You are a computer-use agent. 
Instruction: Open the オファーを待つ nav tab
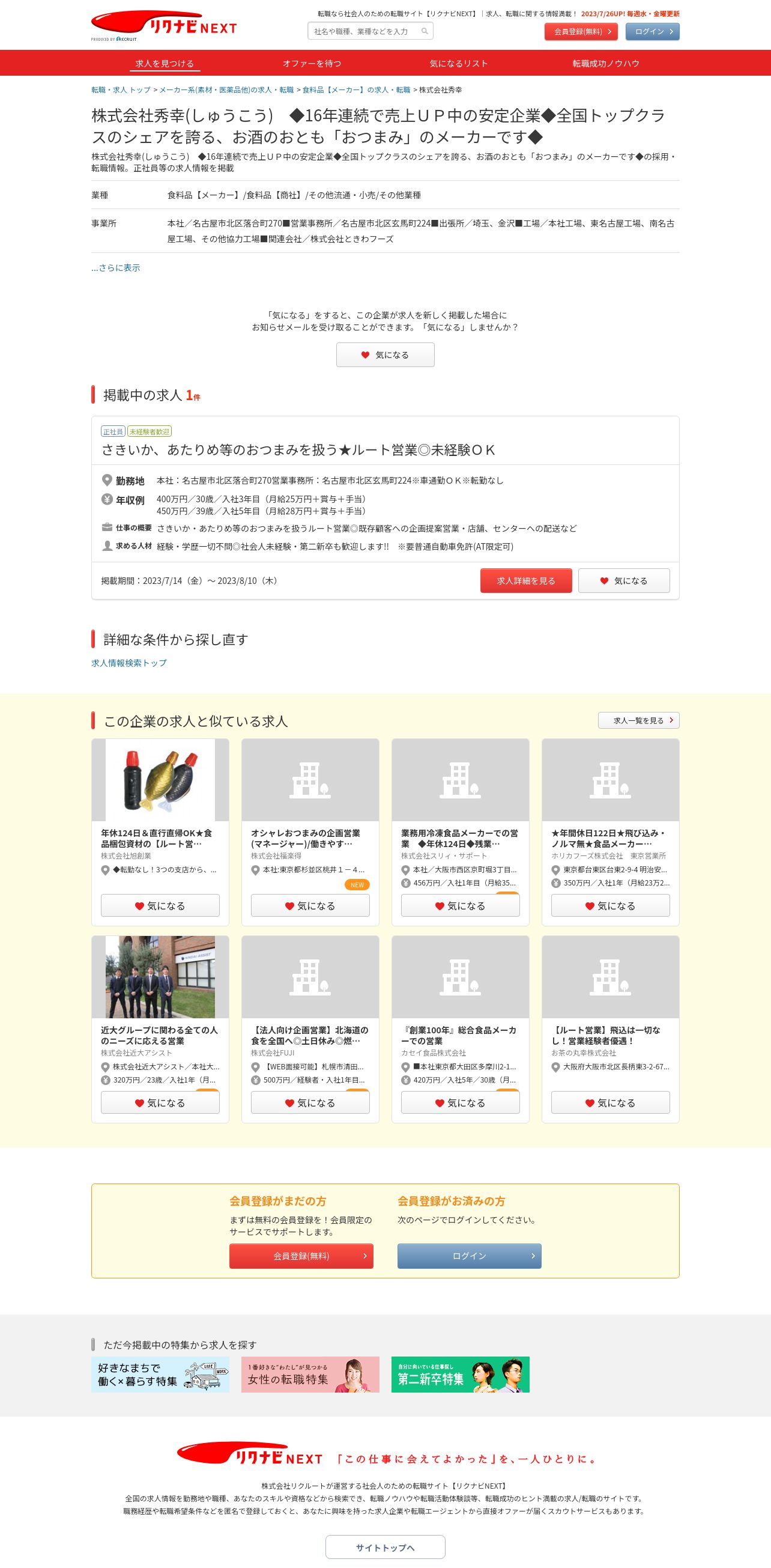[x=312, y=63]
